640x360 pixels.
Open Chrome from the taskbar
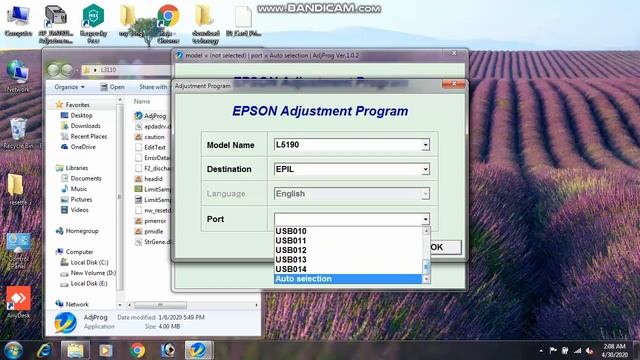137,350
